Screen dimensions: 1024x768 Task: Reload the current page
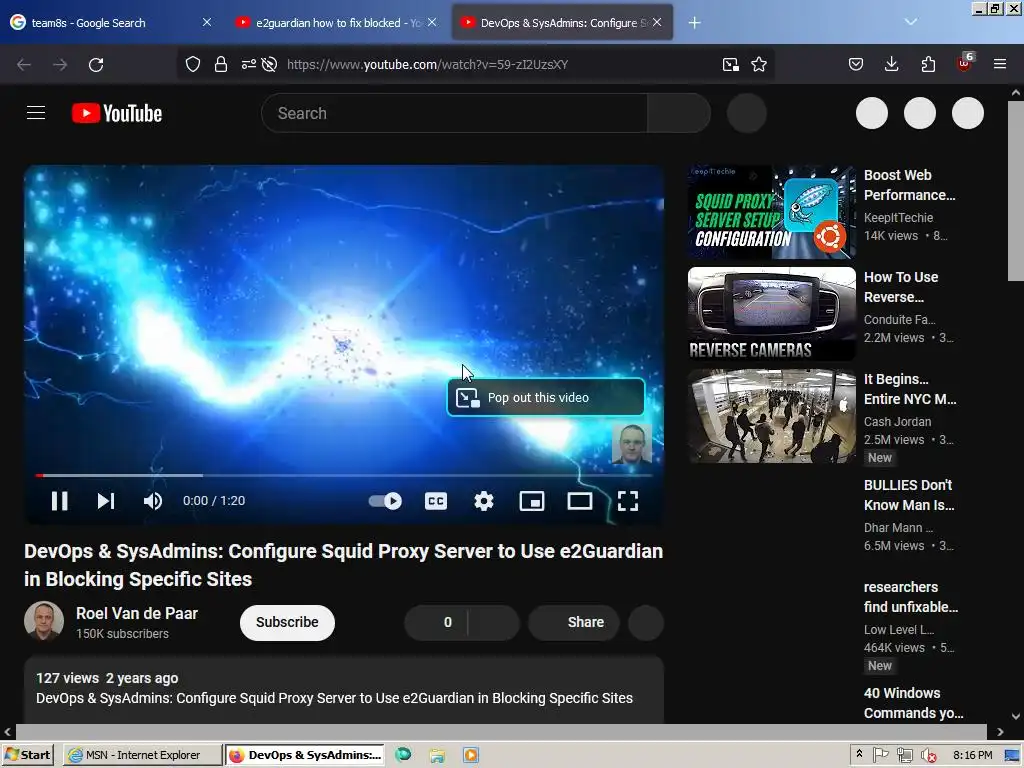[x=96, y=65]
